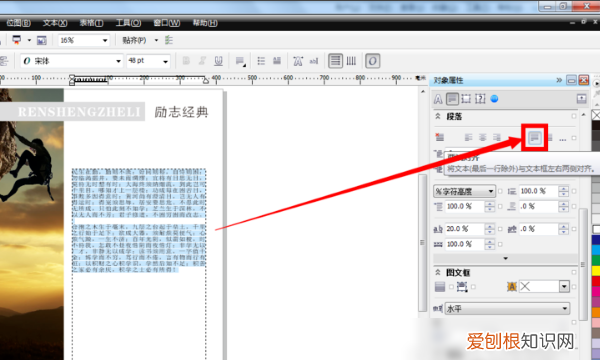Open the 宋体 font name dropdown

pyautogui.click(x=118, y=61)
